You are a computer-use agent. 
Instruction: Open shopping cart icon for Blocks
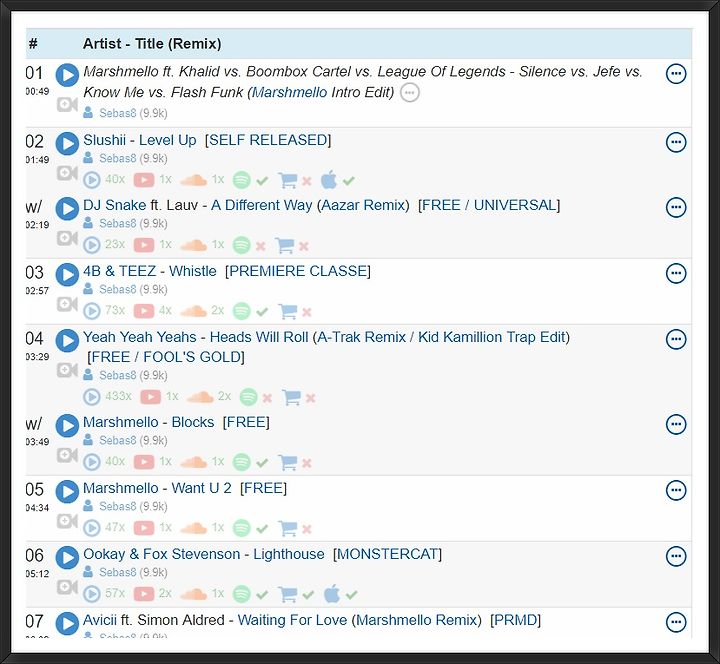click(287, 462)
